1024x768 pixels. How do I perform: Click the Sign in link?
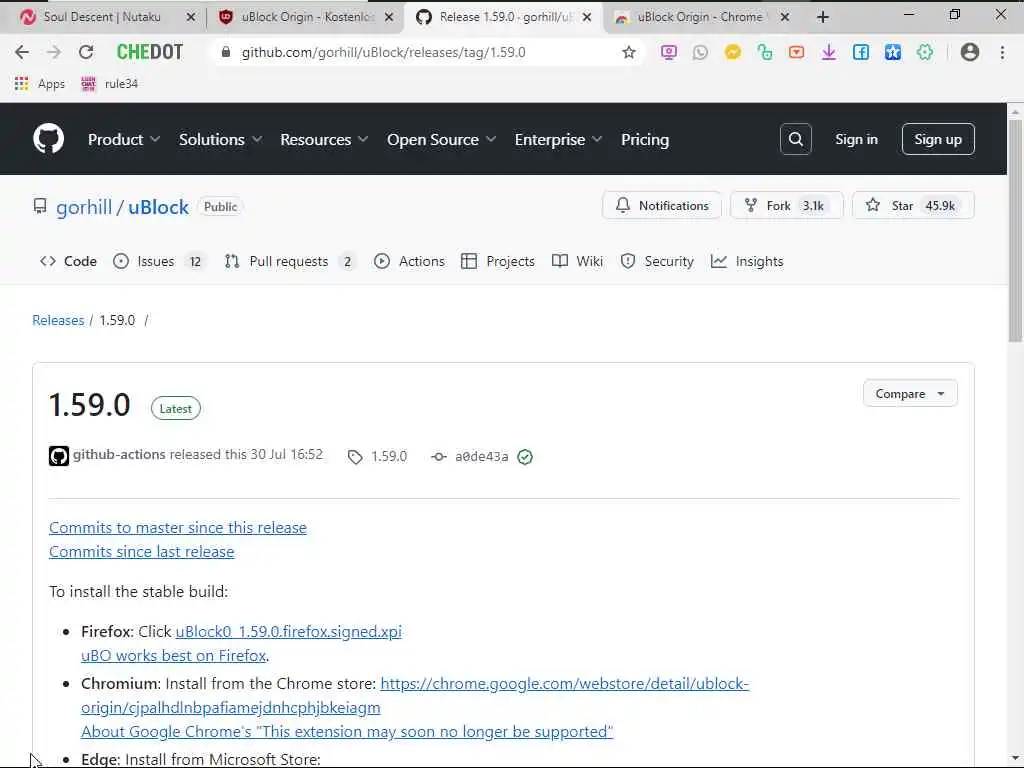point(856,139)
